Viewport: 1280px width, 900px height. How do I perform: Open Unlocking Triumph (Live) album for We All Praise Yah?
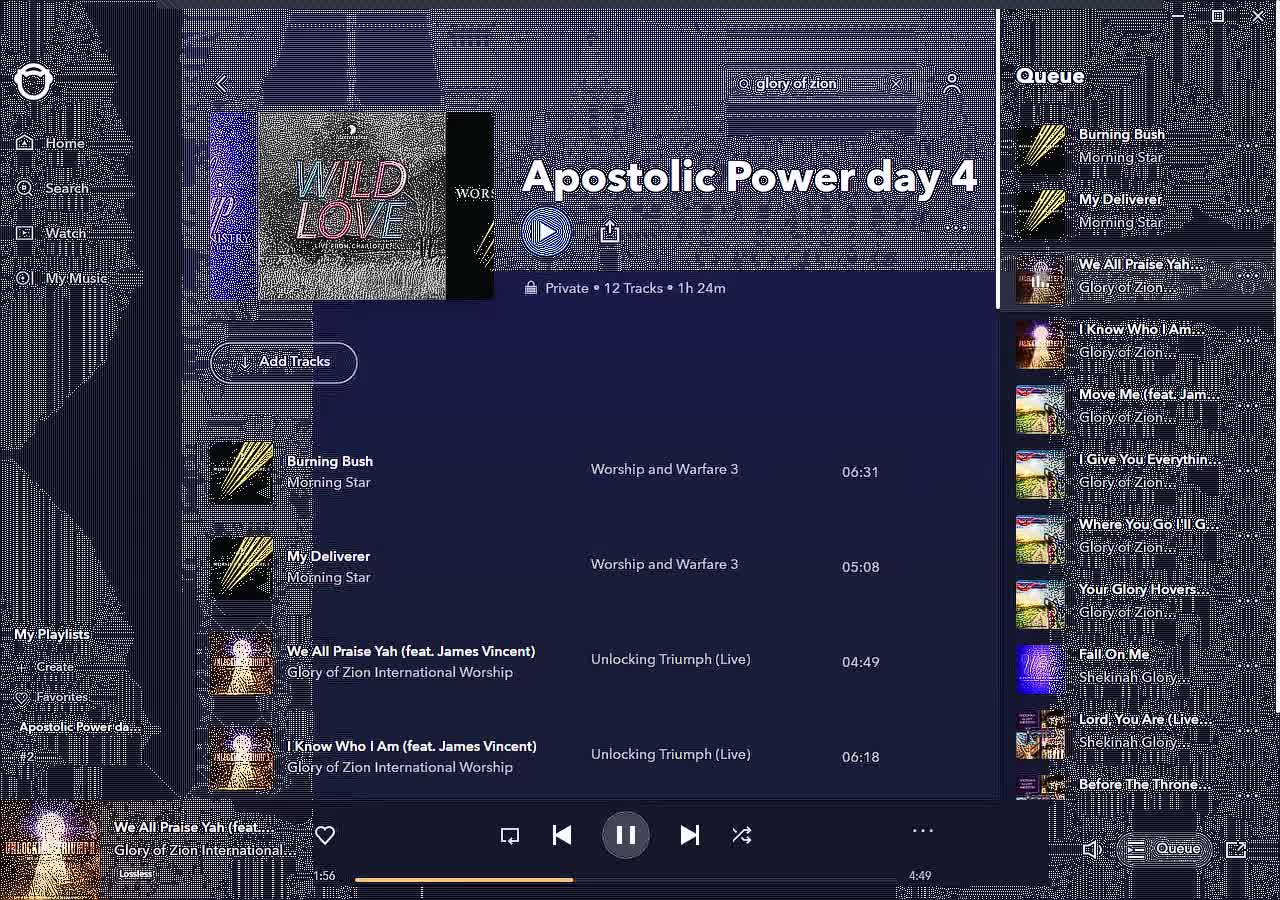tap(670, 659)
